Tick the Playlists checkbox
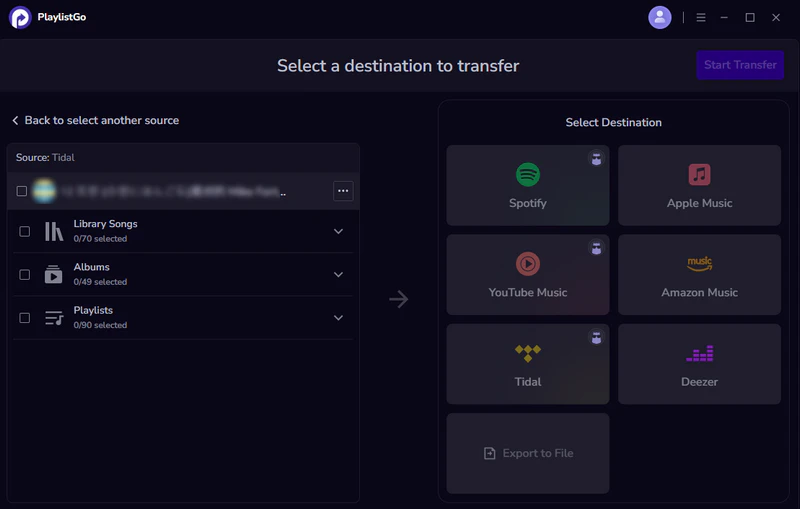Screen dimensions: 800x509 pyautogui.click(x=24, y=318)
